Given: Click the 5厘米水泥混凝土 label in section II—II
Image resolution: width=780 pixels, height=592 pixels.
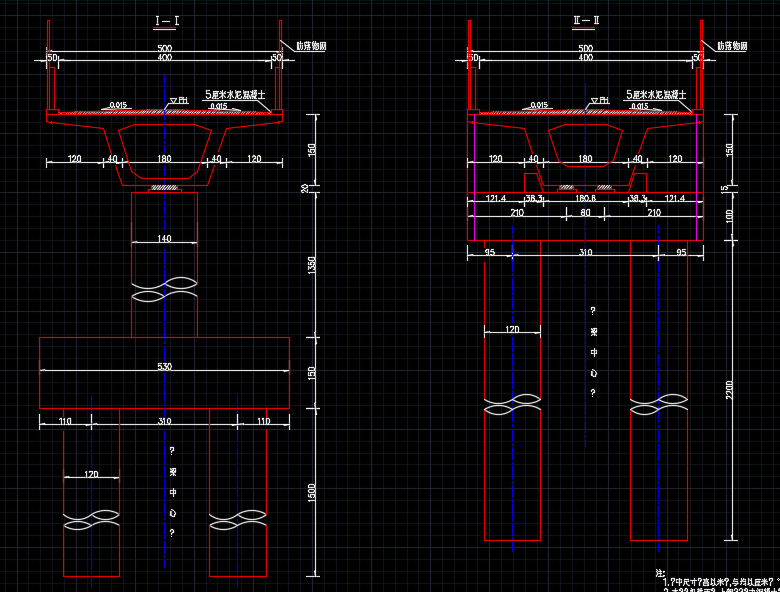Looking at the screenshot, I should tap(656, 95).
